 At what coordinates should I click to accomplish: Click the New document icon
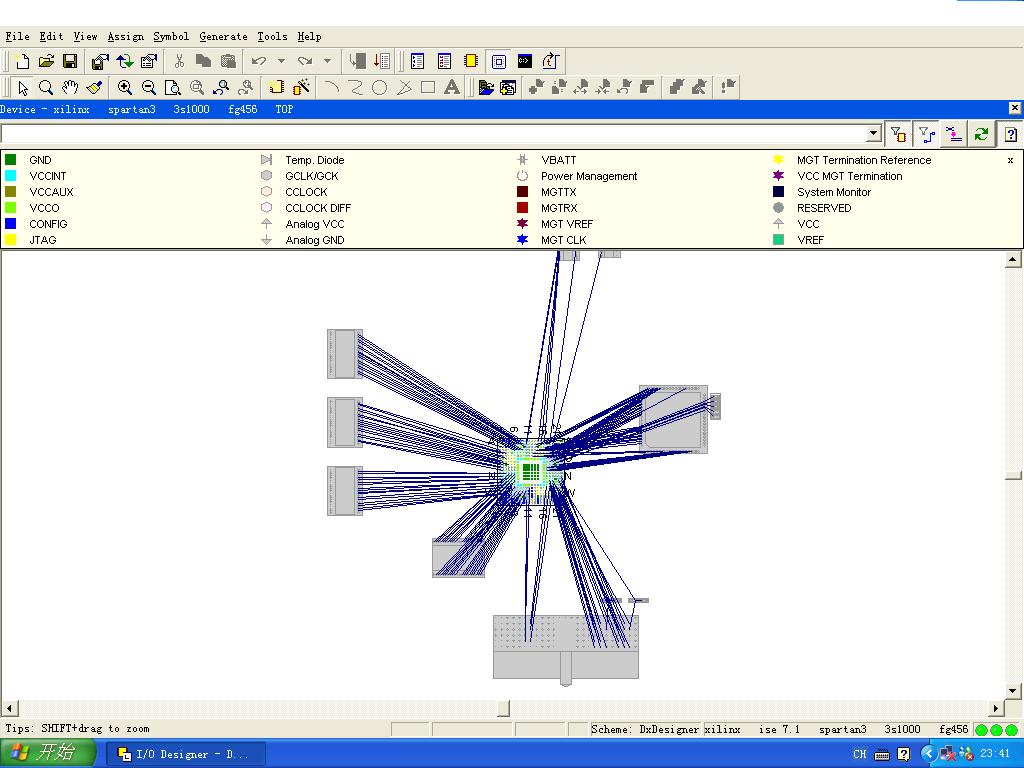pos(22,61)
